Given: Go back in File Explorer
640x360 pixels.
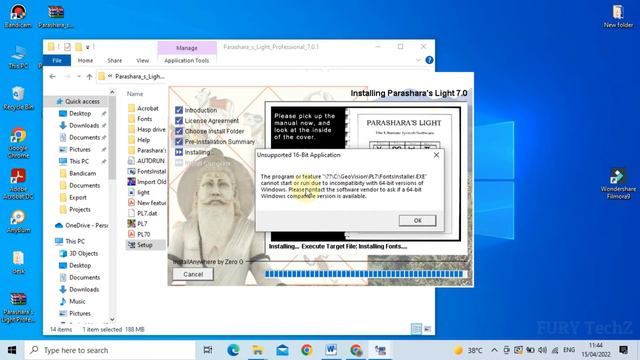Looking at the screenshot, I should 53,76.
